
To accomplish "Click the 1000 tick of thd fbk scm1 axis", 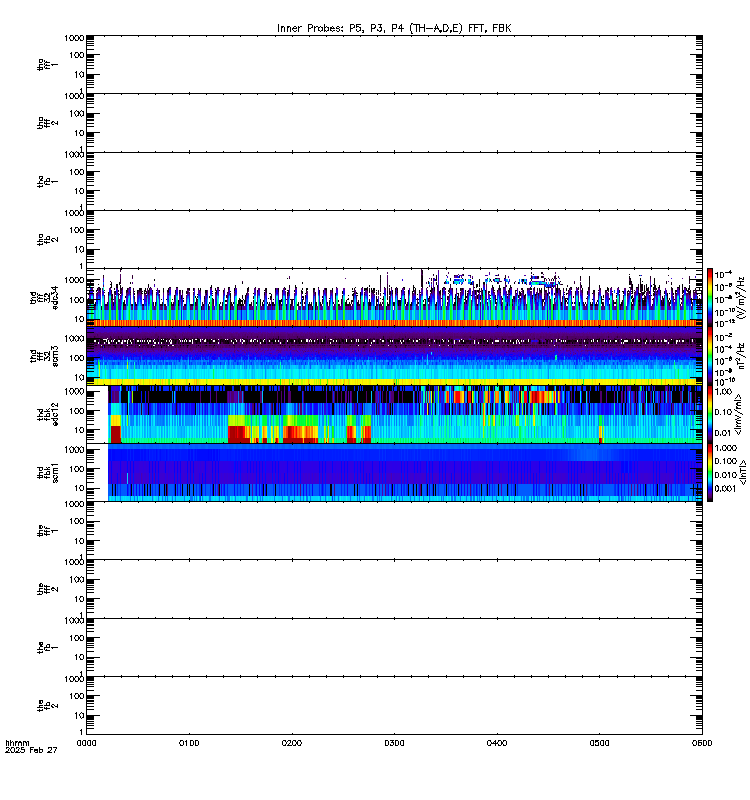I will click(x=74, y=450).
